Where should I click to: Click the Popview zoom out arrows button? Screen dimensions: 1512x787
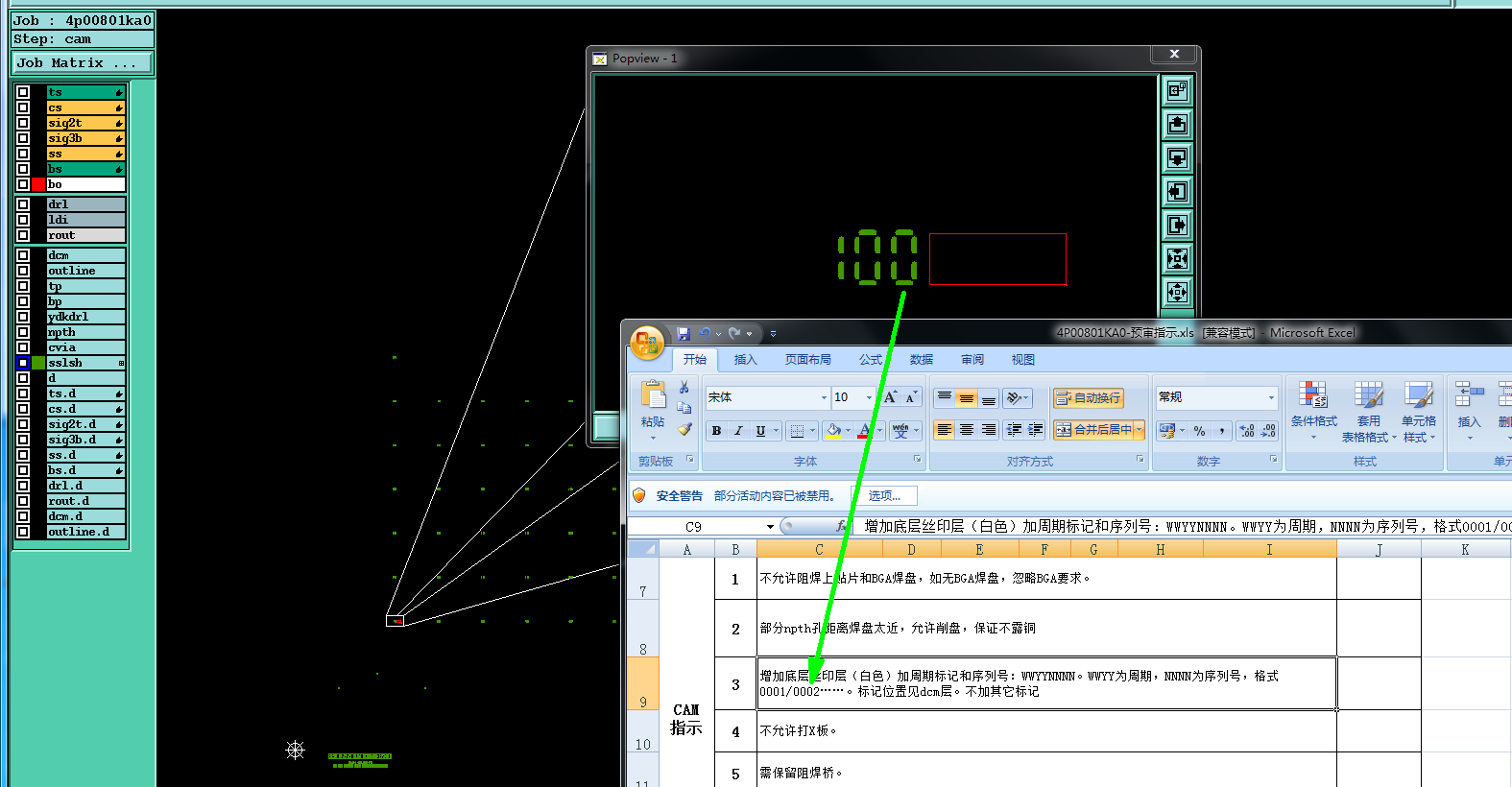point(1177,292)
